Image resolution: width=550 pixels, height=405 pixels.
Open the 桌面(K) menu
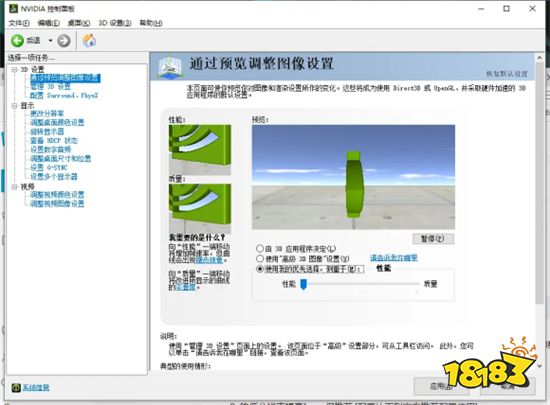click(x=79, y=23)
